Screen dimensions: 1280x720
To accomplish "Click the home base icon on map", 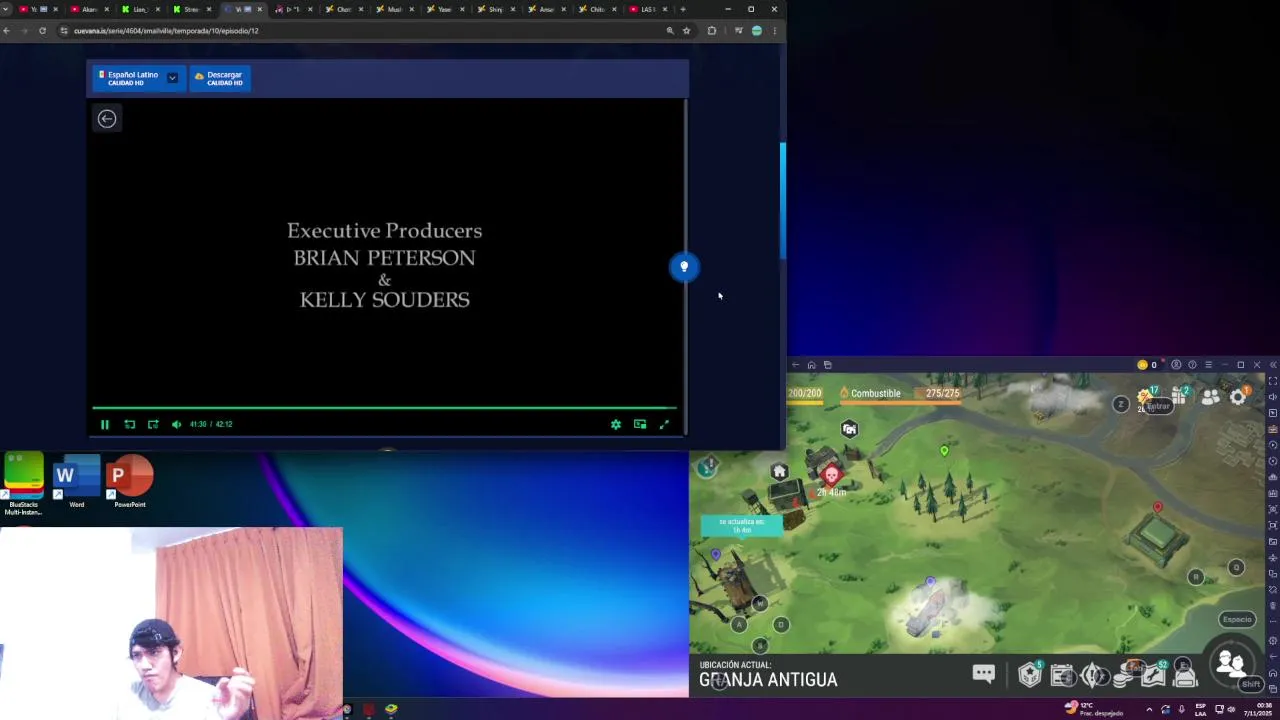I will pyautogui.click(x=779, y=472).
